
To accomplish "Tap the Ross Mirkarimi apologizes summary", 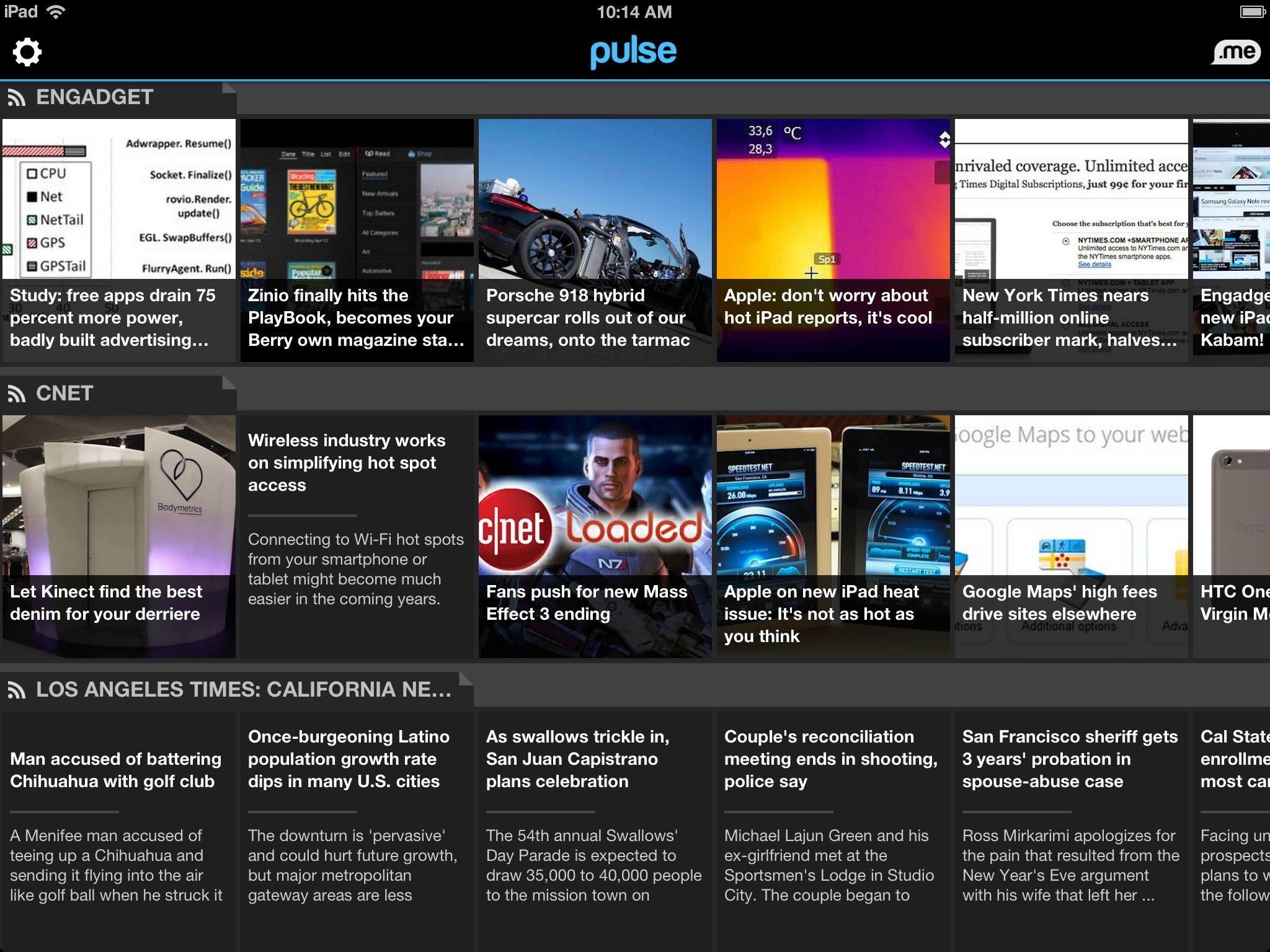I will (1071, 865).
